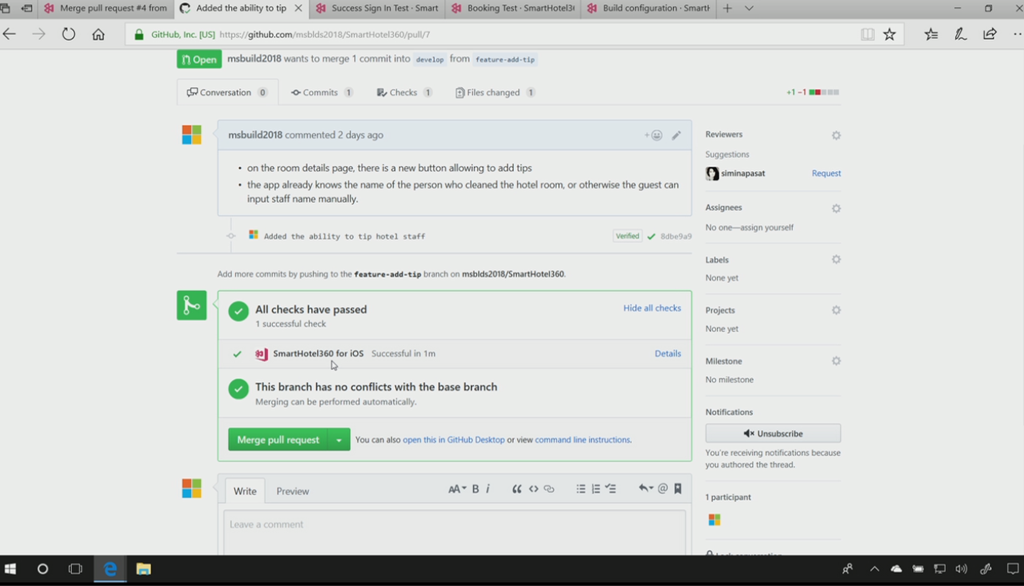The width and height of the screenshot is (1024, 586).
Task: Go to browser home page
Action: 98,34
